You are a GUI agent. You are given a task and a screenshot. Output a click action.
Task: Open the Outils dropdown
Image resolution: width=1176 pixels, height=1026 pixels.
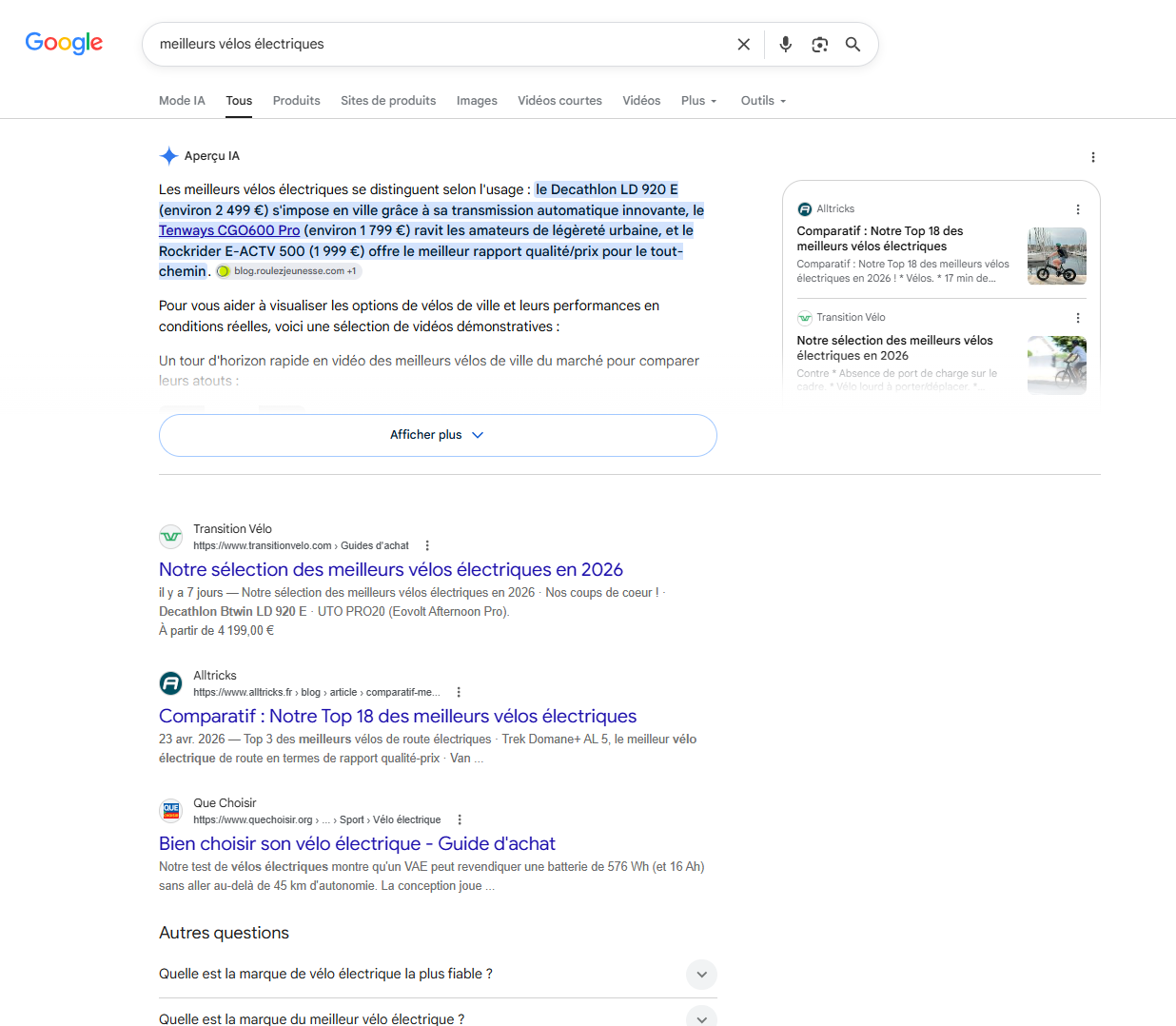(x=764, y=101)
